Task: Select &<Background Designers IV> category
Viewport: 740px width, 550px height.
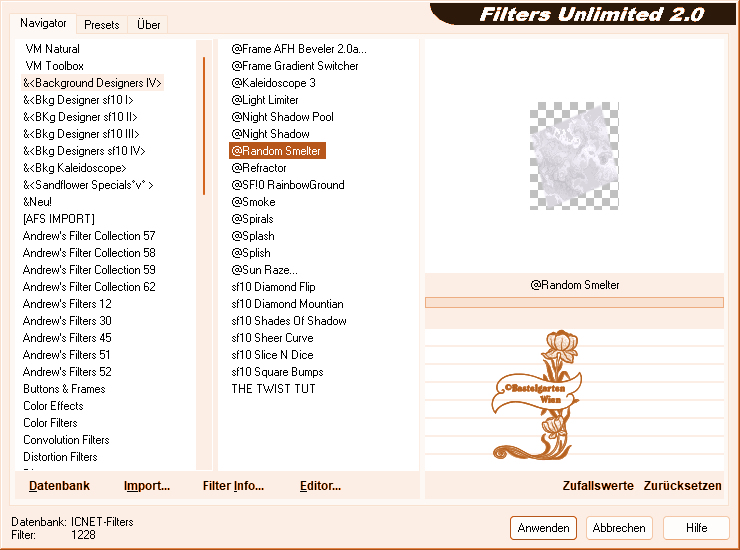Action: [92, 83]
